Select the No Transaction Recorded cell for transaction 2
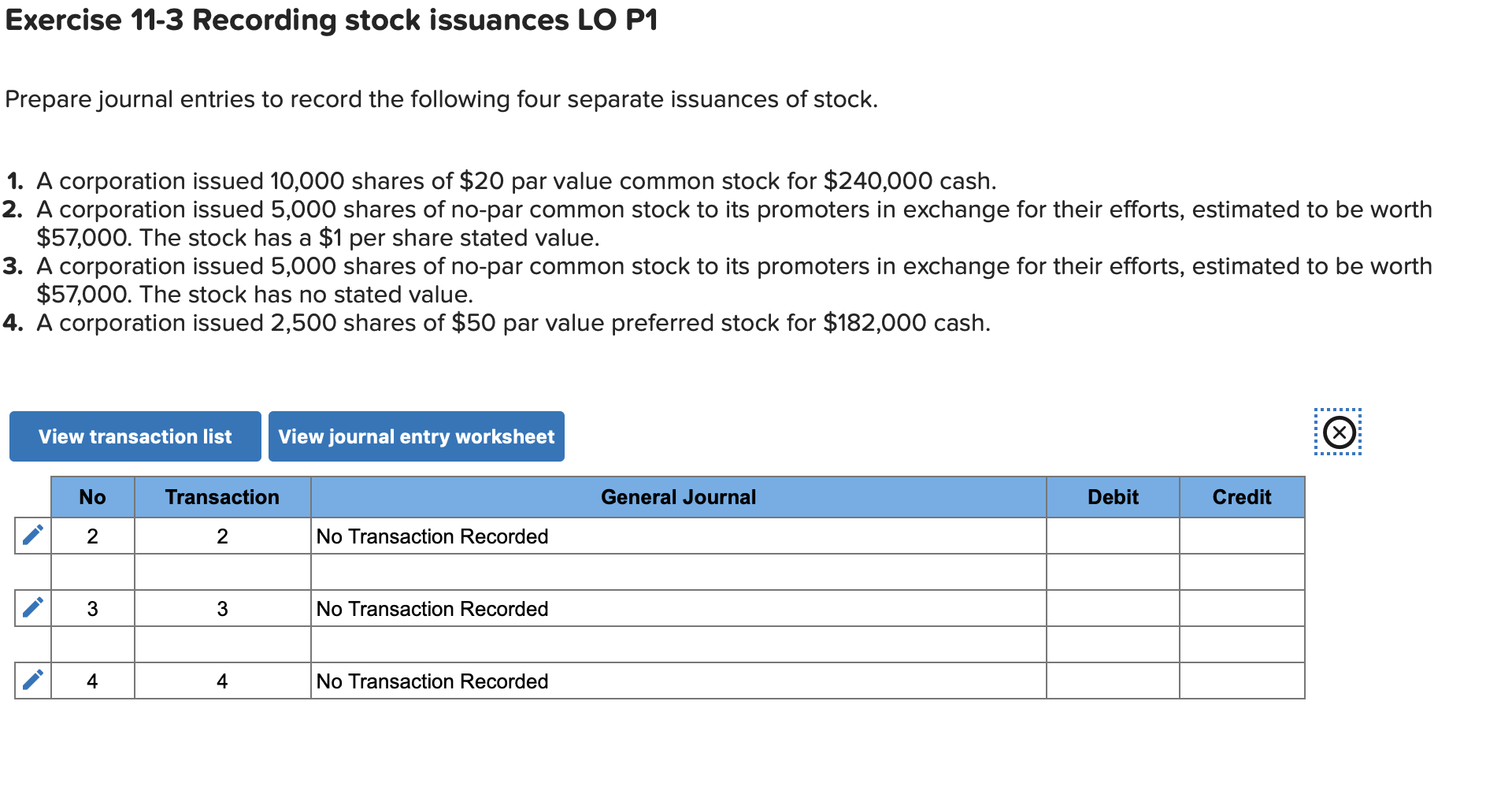Image resolution: width=1512 pixels, height=805 pixels. pos(432,536)
